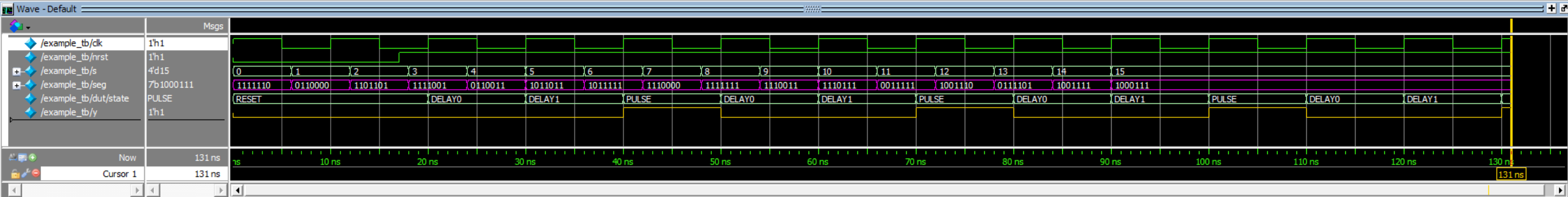The width and height of the screenshot is (1568, 197).
Task: Click the Msgs column header
Action: coord(213,26)
